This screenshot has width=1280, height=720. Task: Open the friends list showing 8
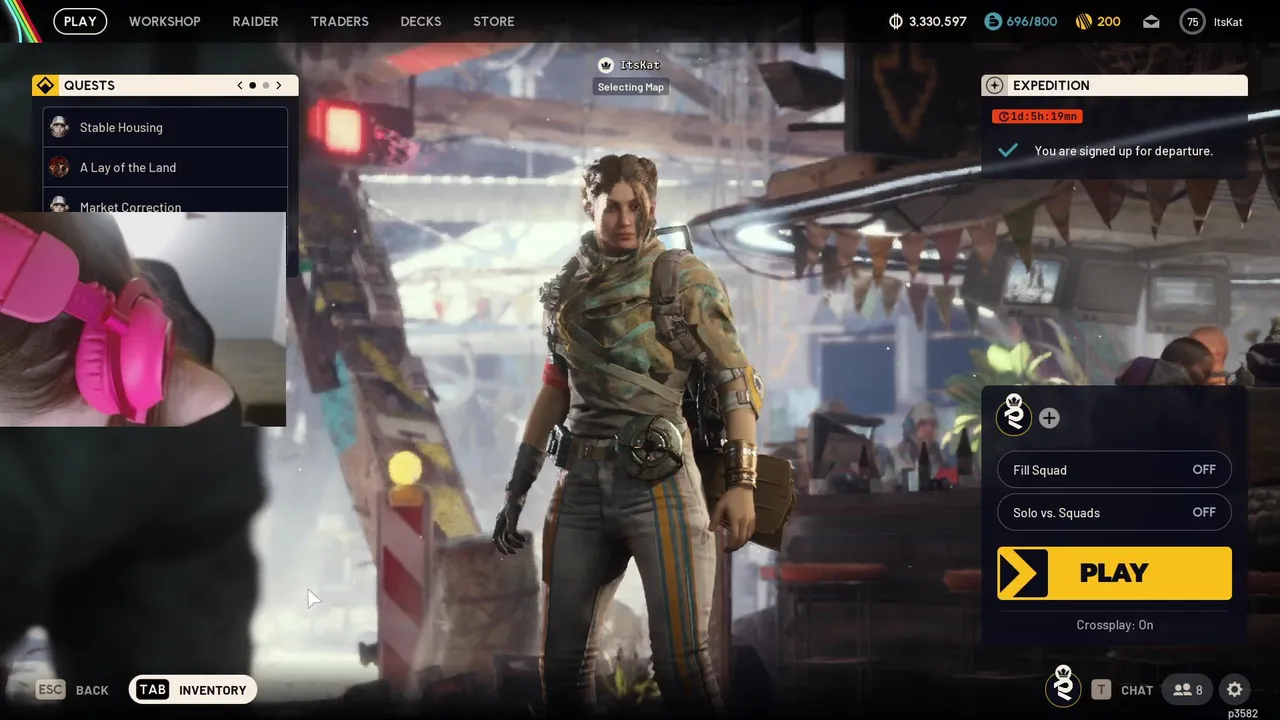pyautogui.click(x=1188, y=689)
